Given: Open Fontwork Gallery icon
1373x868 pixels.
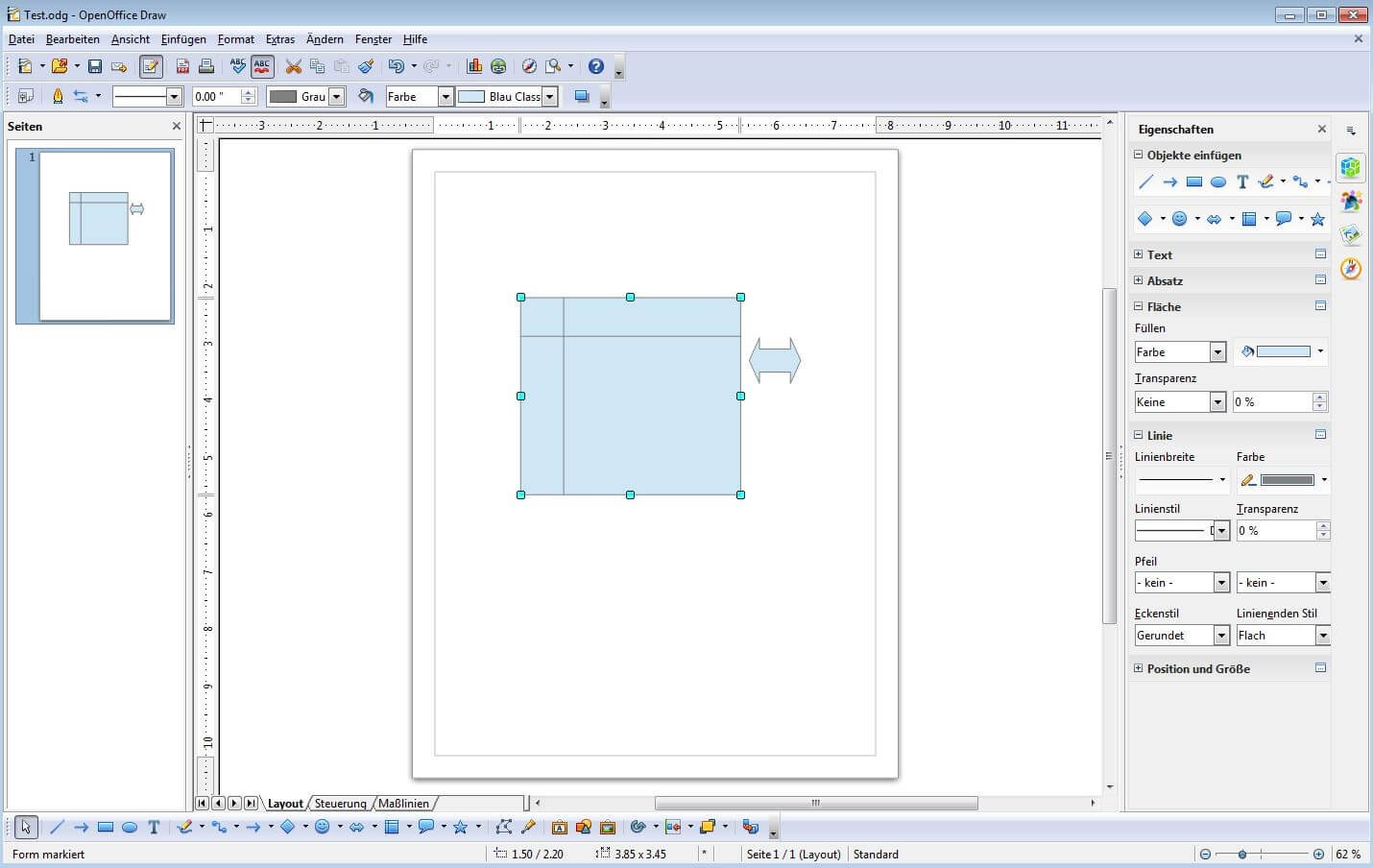Looking at the screenshot, I should pyautogui.click(x=560, y=827).
